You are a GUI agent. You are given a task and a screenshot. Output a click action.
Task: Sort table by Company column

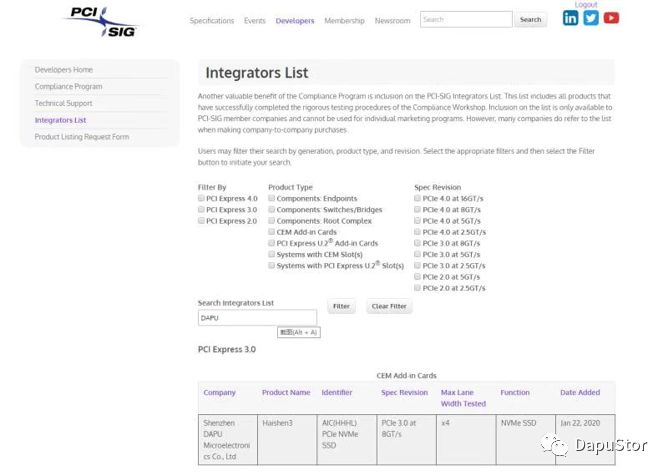click(219, 392)
